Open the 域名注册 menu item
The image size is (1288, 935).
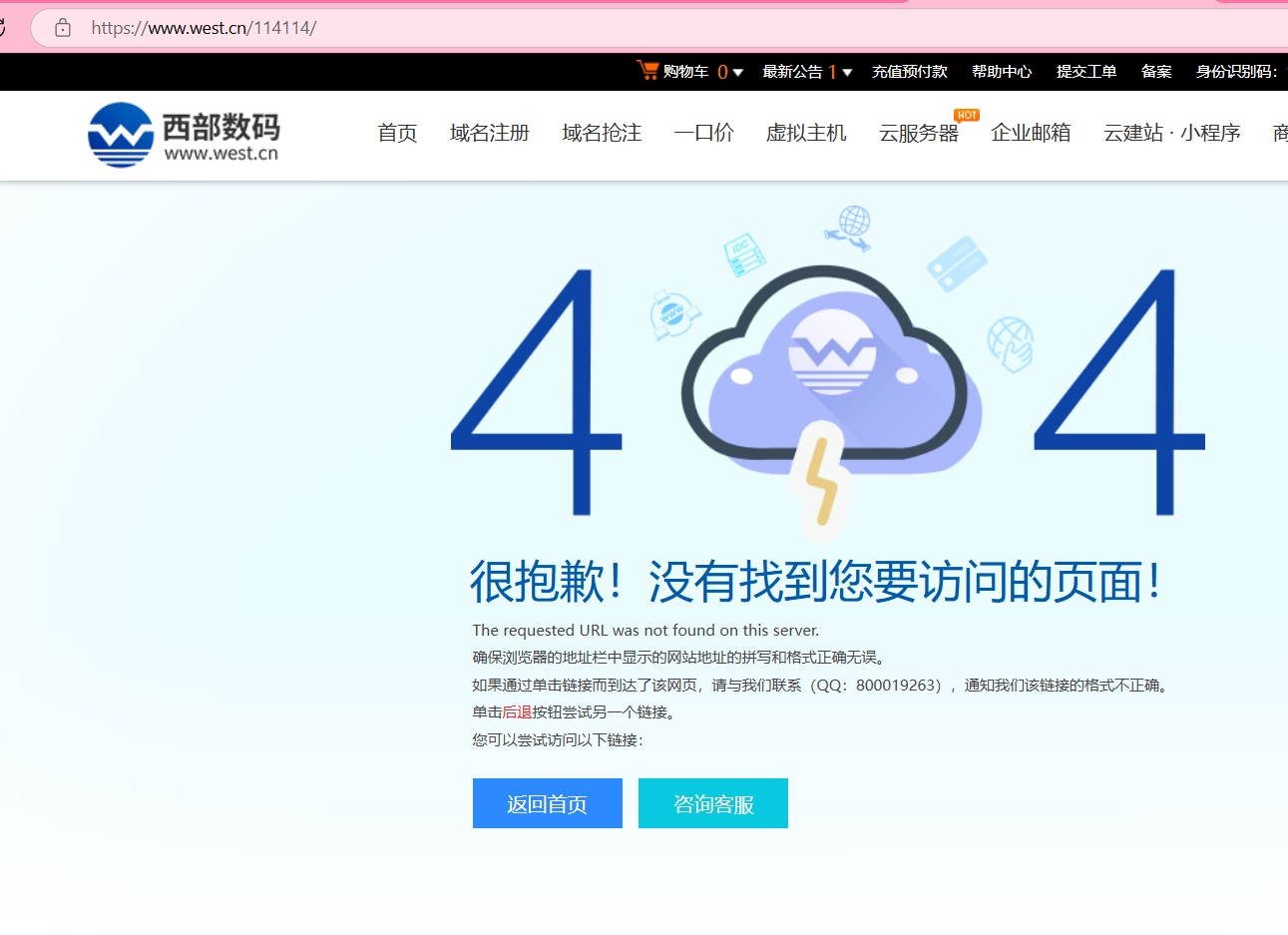click(489, 133)
